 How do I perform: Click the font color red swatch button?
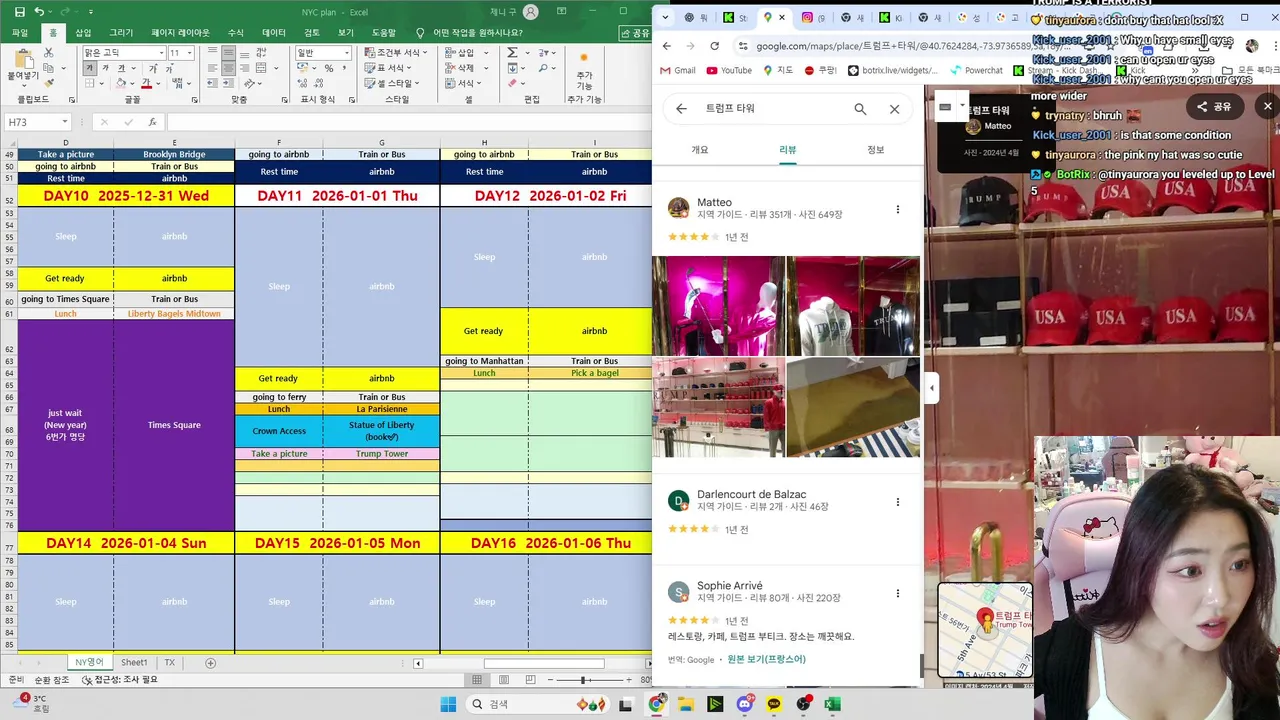(146, 83)
